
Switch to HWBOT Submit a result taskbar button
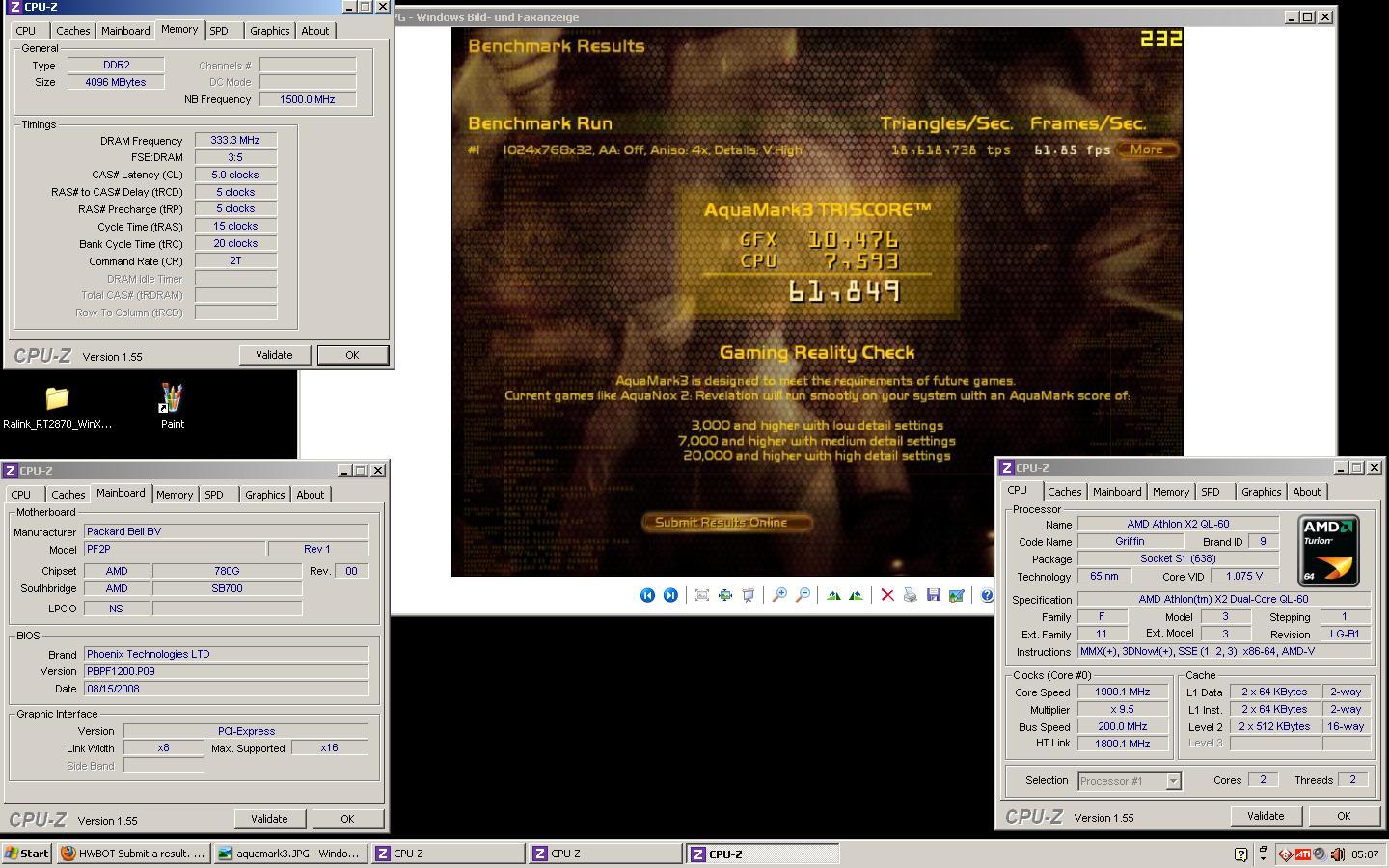pyautogui.click(x=133, y=854)
